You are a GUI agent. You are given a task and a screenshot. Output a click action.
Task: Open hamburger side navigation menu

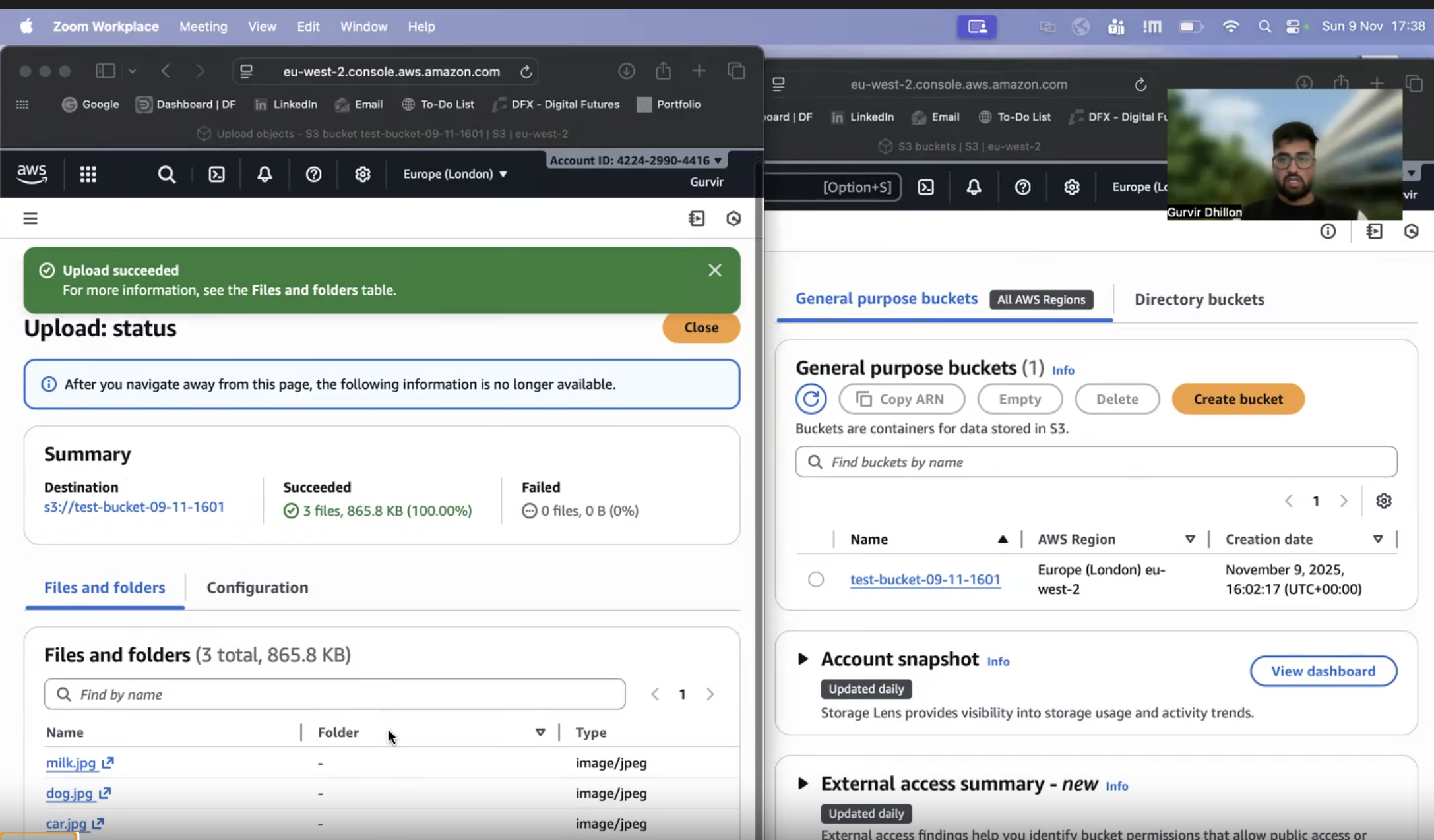pos(30,218)
